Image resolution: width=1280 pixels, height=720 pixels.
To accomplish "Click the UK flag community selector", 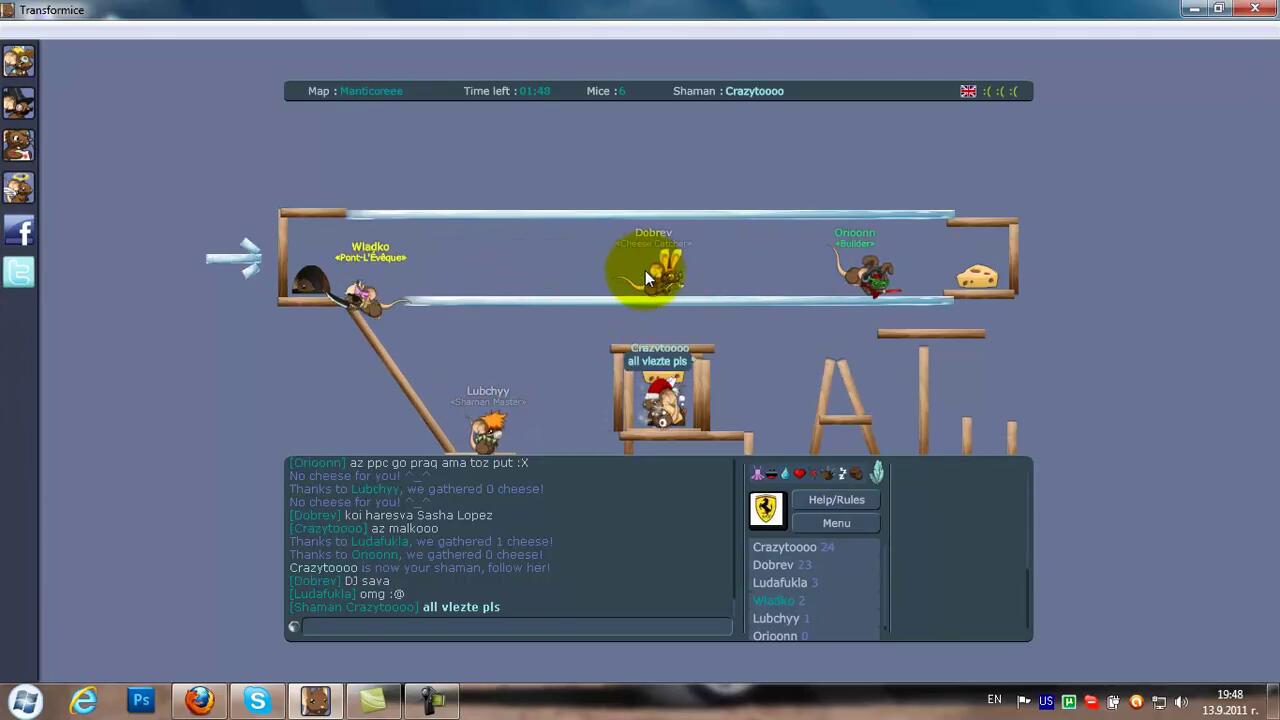I will pos(968,91).
